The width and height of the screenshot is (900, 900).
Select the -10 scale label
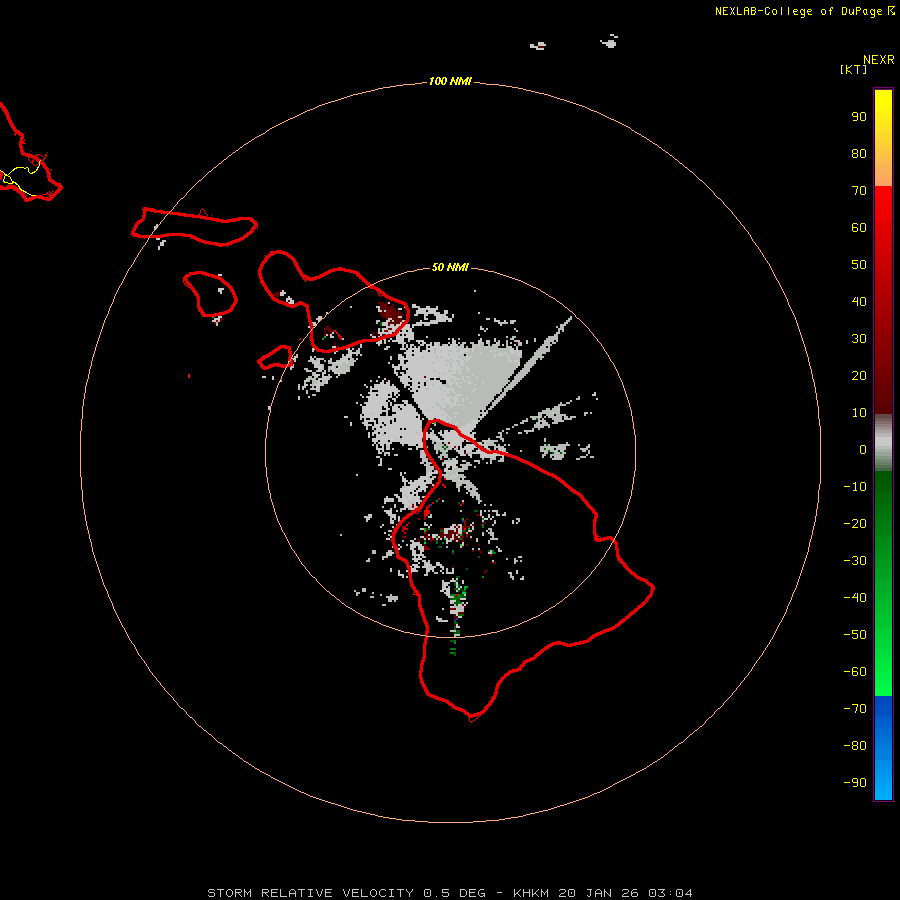point(855,487)
